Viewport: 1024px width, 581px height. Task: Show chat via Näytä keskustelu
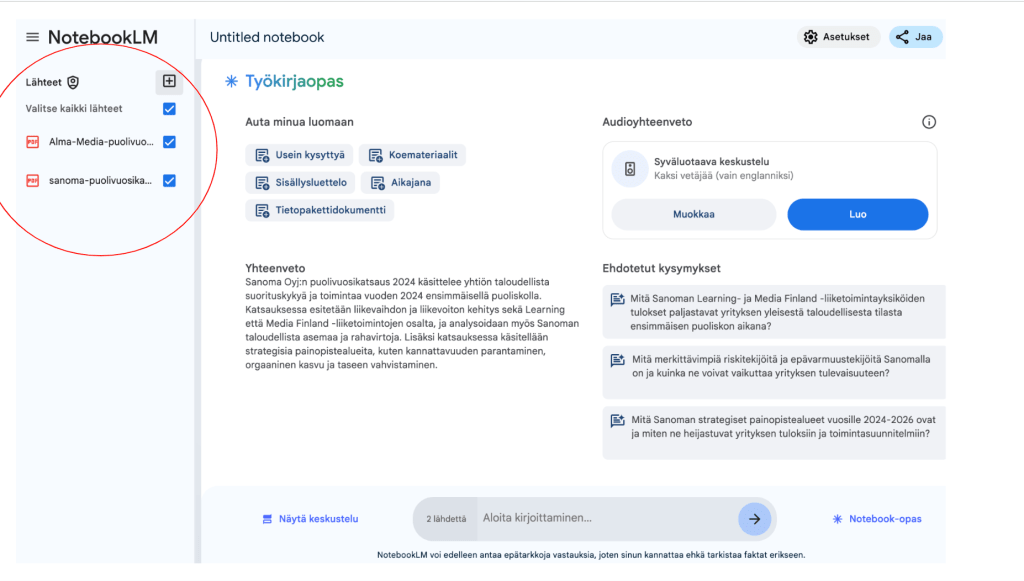[310, 519]
